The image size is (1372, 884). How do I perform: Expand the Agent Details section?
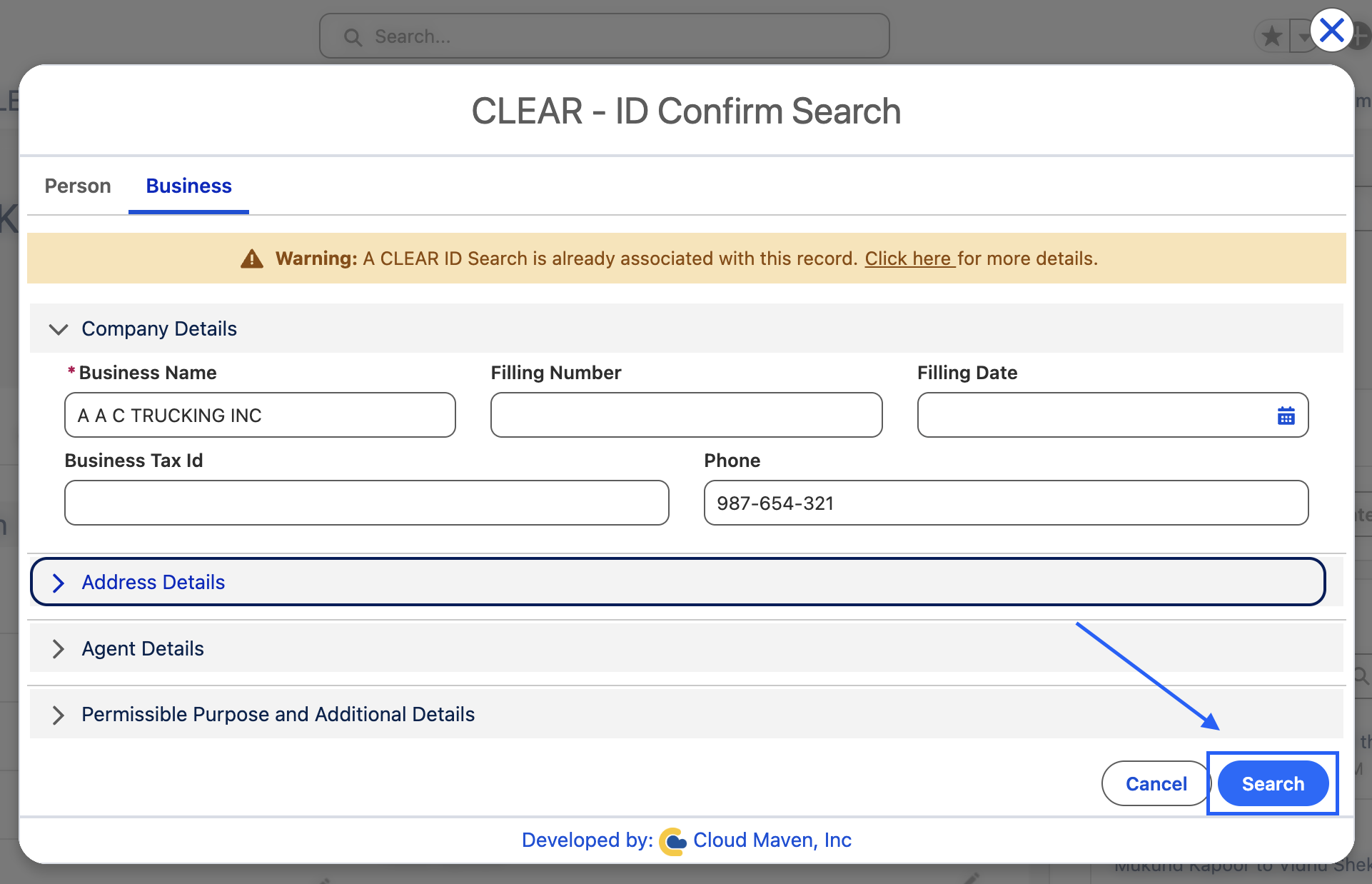point(685,648)
